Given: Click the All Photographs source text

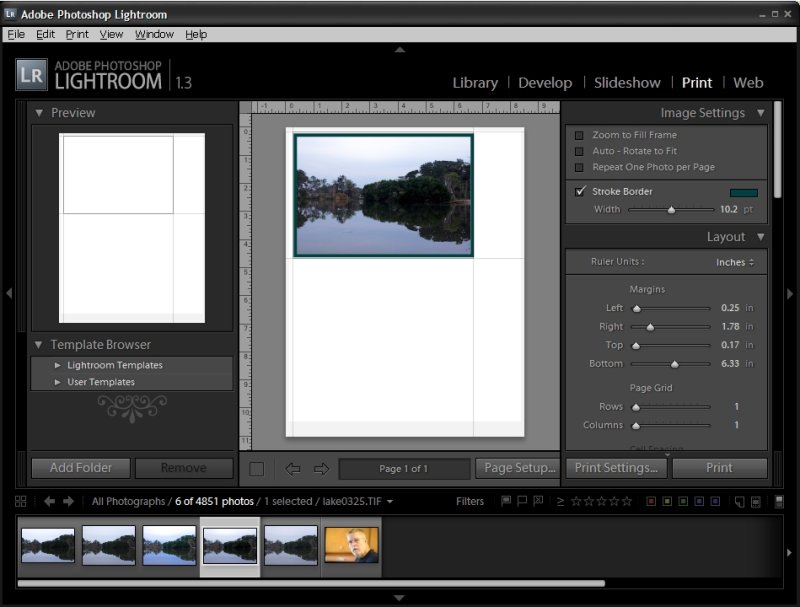Looking at the screenshot, I should click(129, 501).
